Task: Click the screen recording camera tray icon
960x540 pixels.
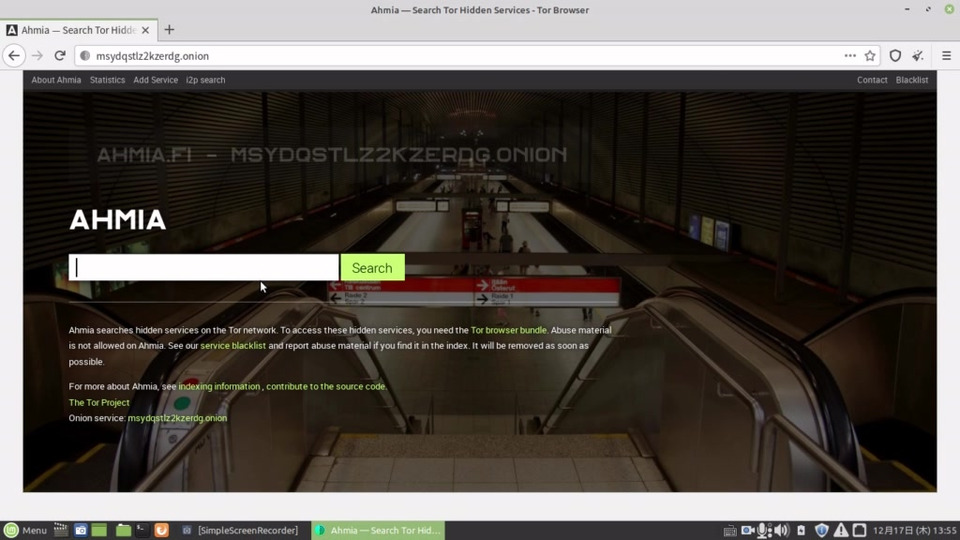Action: (x=748, y=530)
